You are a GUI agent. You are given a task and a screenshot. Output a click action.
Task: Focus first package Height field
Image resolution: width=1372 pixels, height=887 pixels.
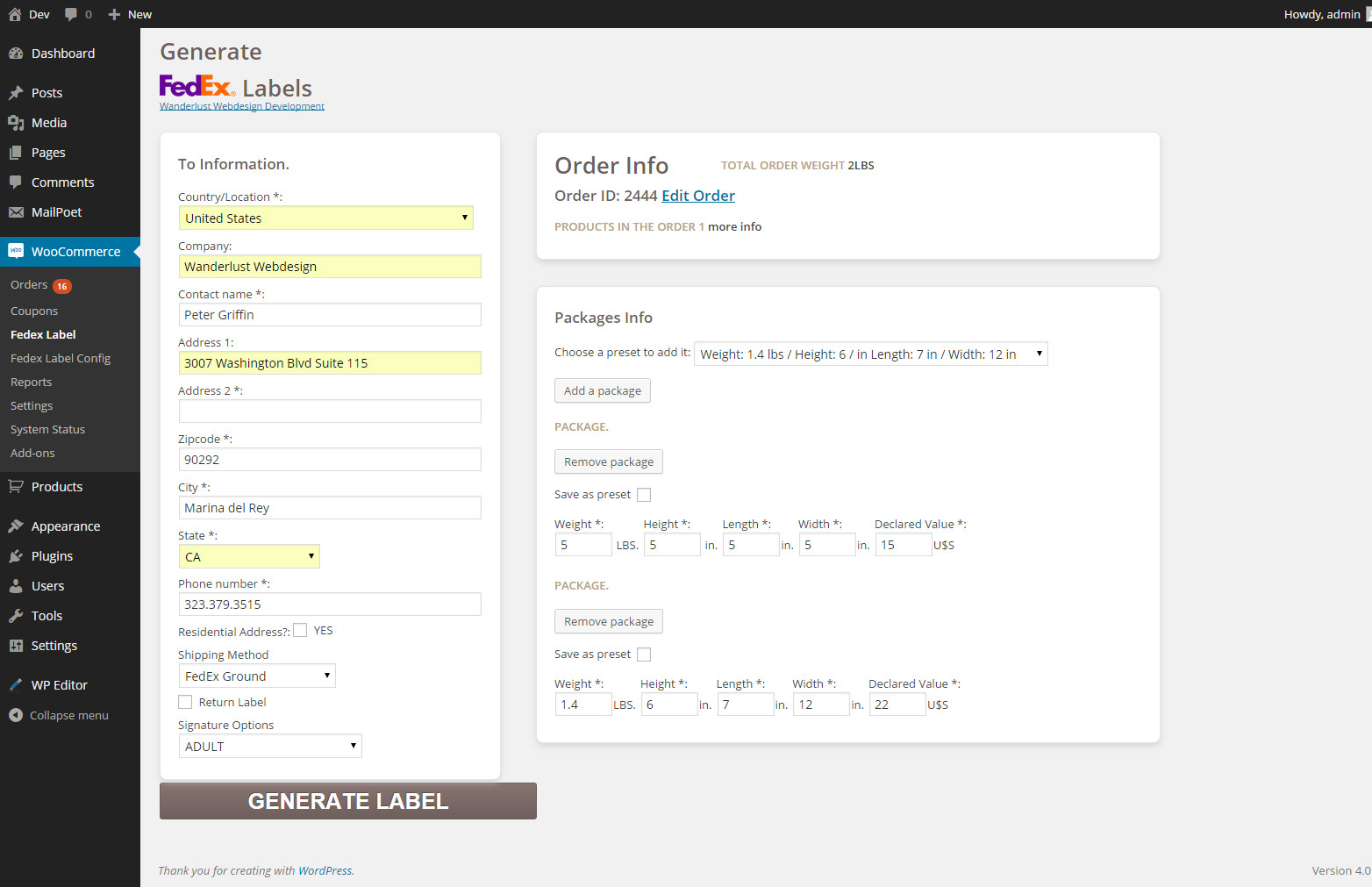pos(672,545)
